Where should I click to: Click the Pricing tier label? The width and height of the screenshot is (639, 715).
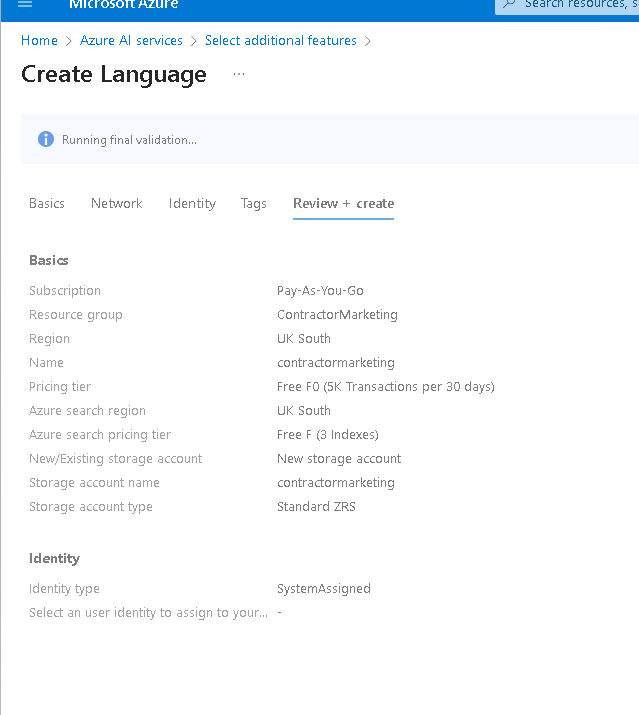pos(60,387)
